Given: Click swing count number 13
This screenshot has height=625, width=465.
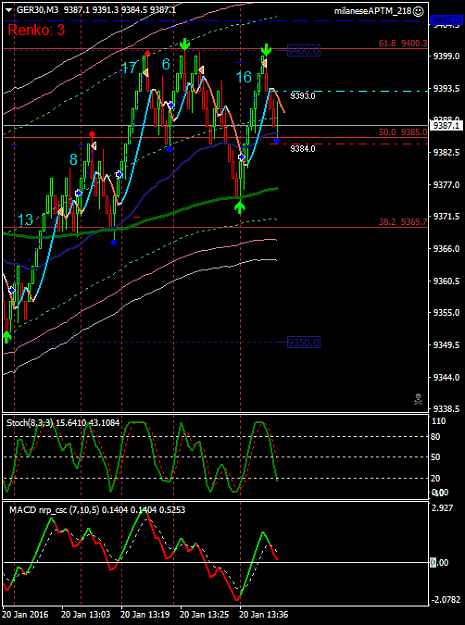Looking at the screenshot, I should 25,220.
